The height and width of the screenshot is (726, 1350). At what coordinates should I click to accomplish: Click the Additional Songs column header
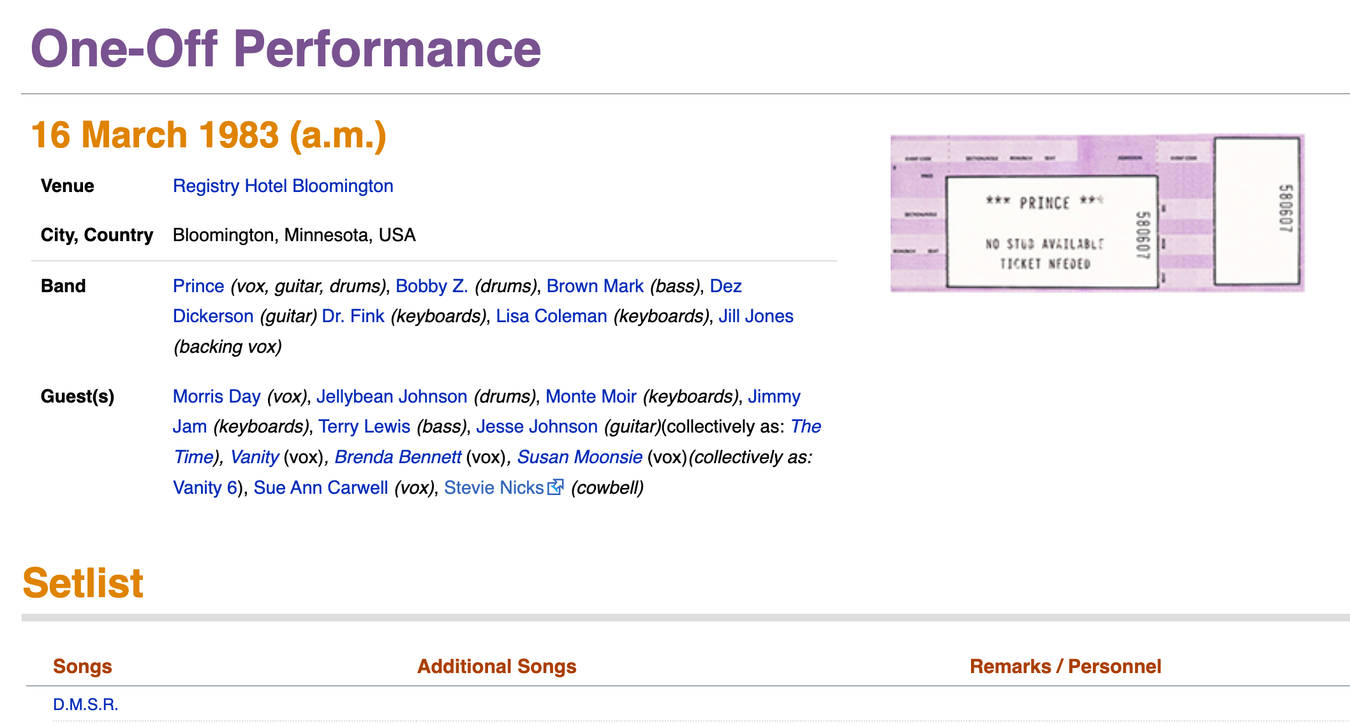pos(497,666)
